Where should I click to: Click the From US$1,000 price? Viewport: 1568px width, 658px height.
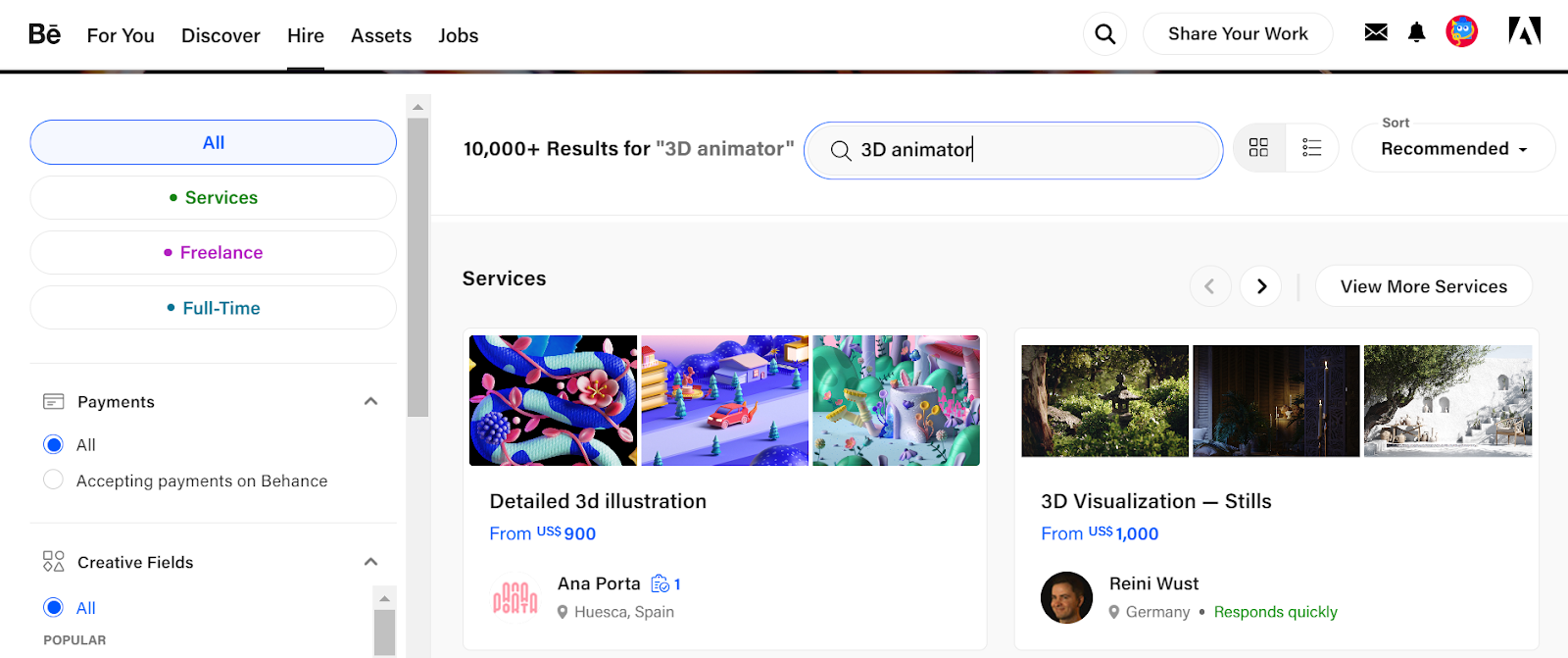click(x=1100, y=533)
